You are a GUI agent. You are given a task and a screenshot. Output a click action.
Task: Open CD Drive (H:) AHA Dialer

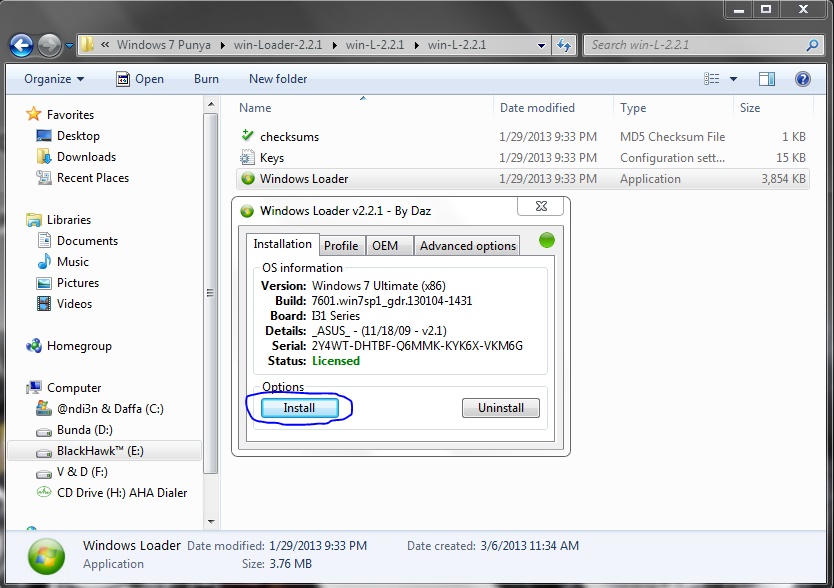click(122, 493)
